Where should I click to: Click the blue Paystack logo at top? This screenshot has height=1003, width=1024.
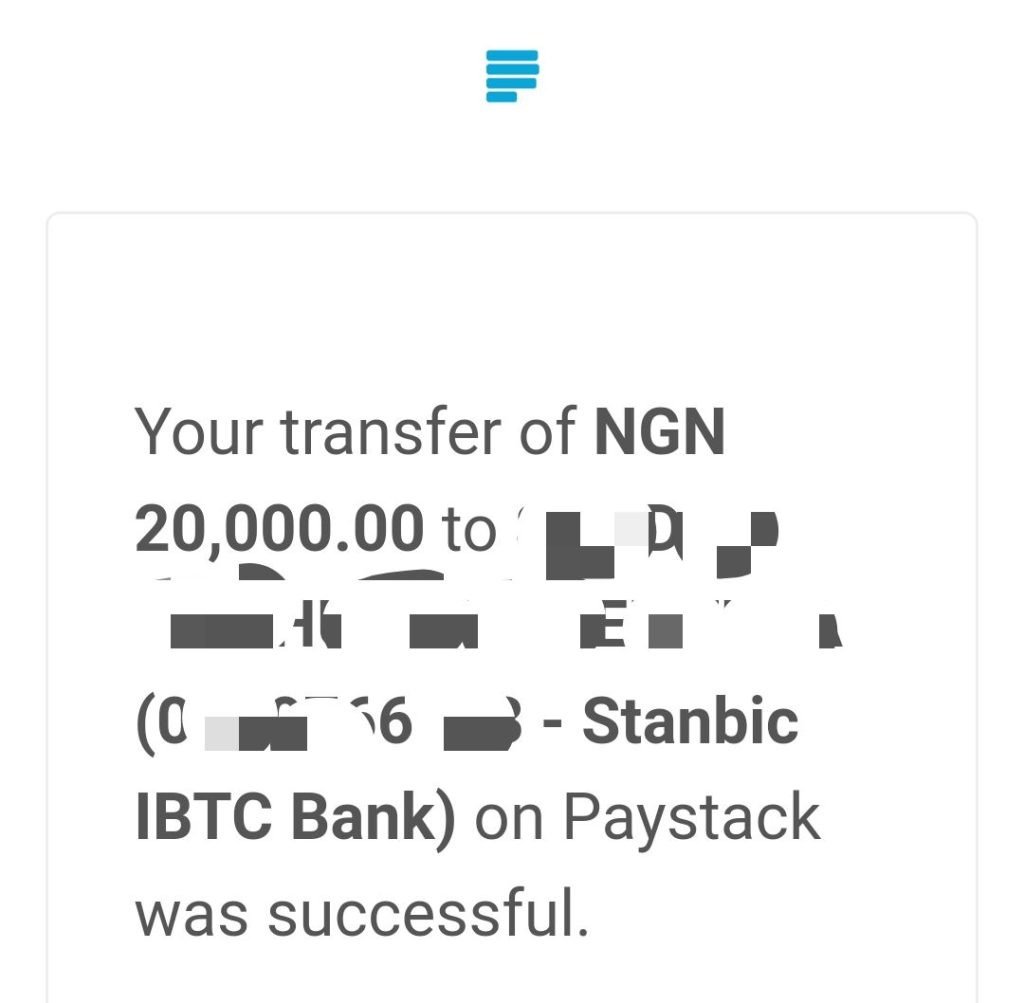[x=512, y=76]
